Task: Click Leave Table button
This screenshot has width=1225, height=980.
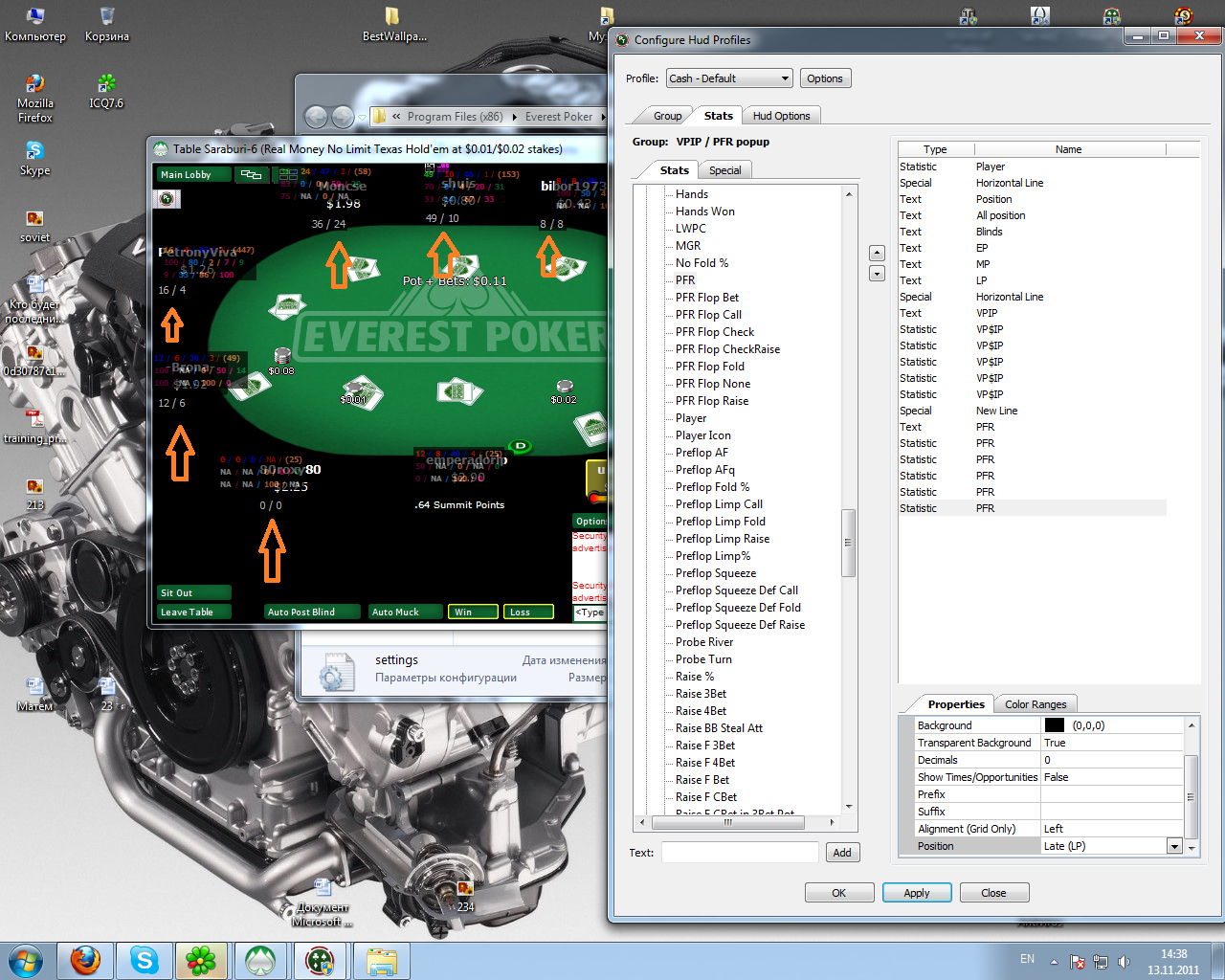Action: click(x=193, y=612)
